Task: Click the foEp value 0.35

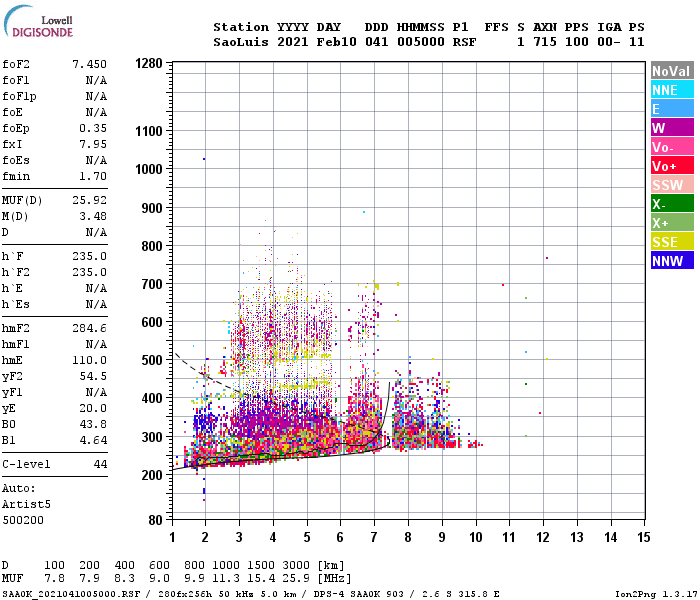Action: (93, 129)
